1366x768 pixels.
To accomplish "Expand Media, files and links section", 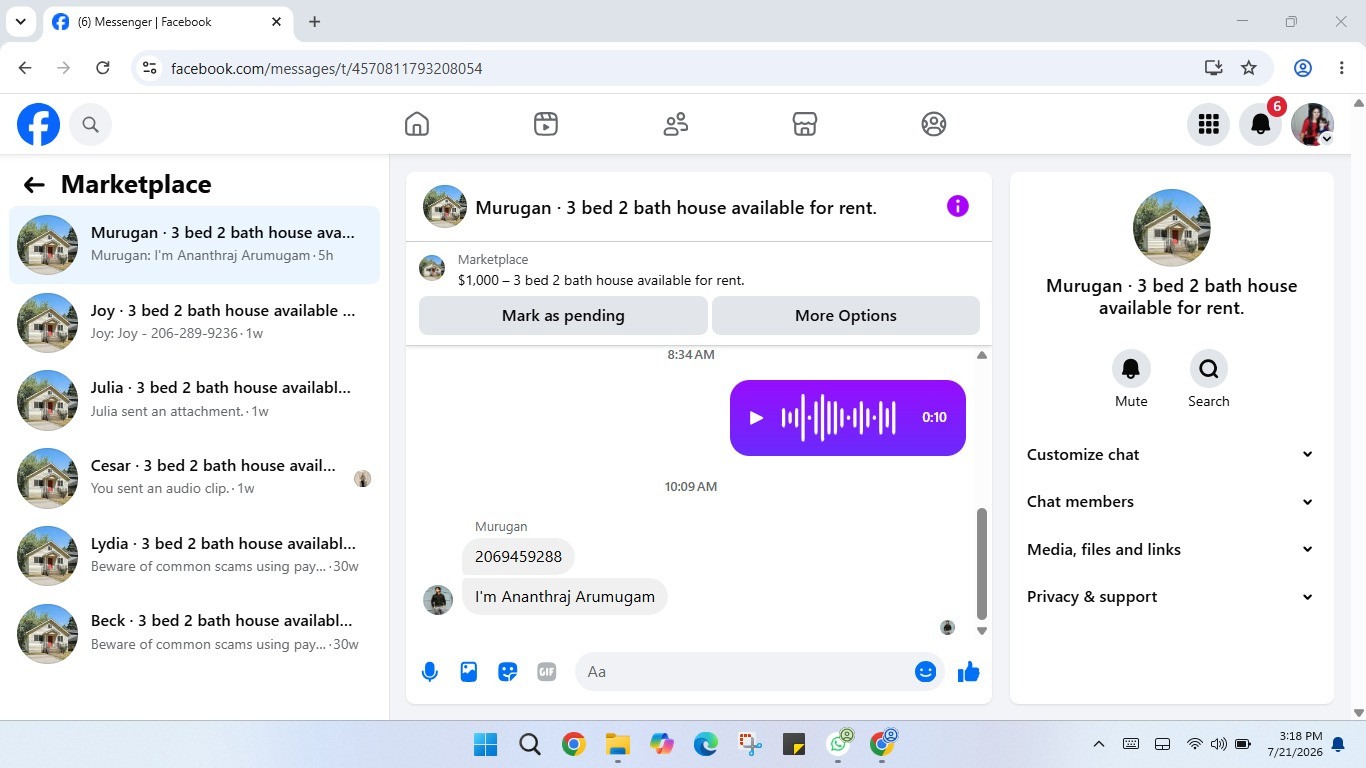I will pyautogui.click(x=1171, y=549).
